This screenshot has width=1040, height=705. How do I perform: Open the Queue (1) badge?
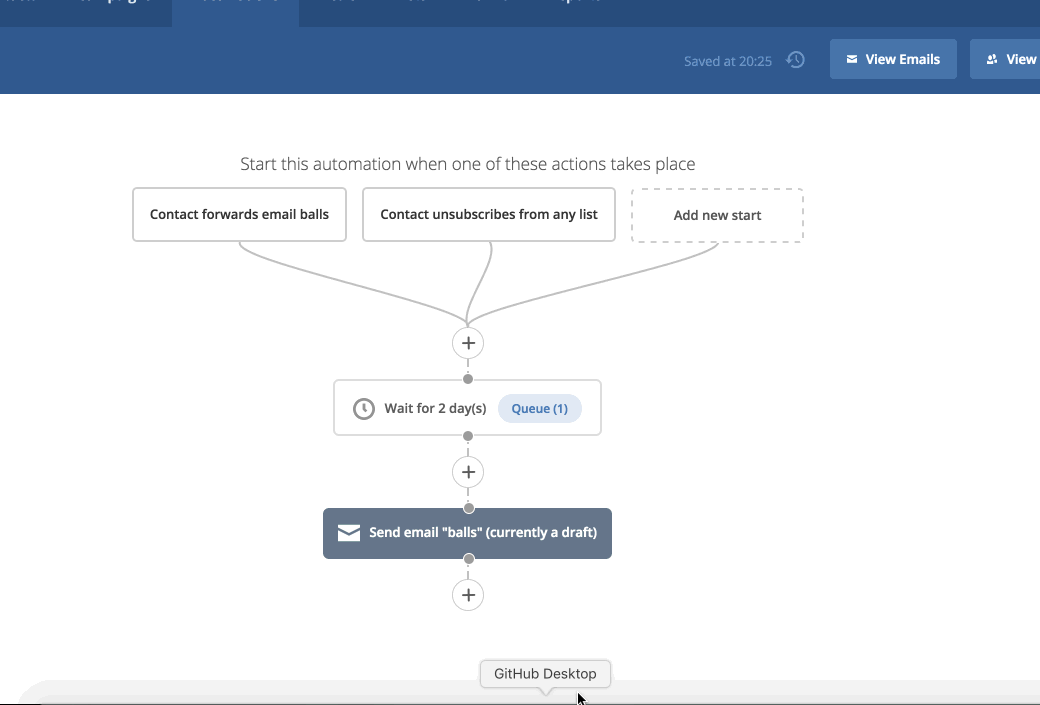coord(539,408)
